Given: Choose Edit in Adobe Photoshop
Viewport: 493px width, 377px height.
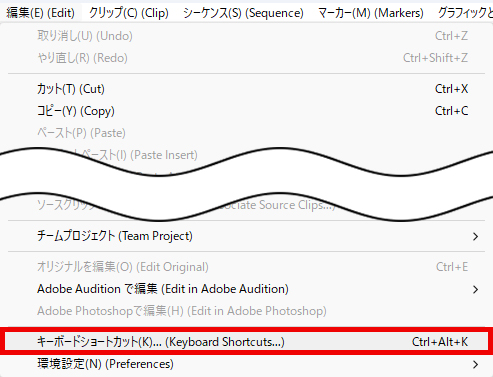Looking at the screenshot, I should 247,311.
